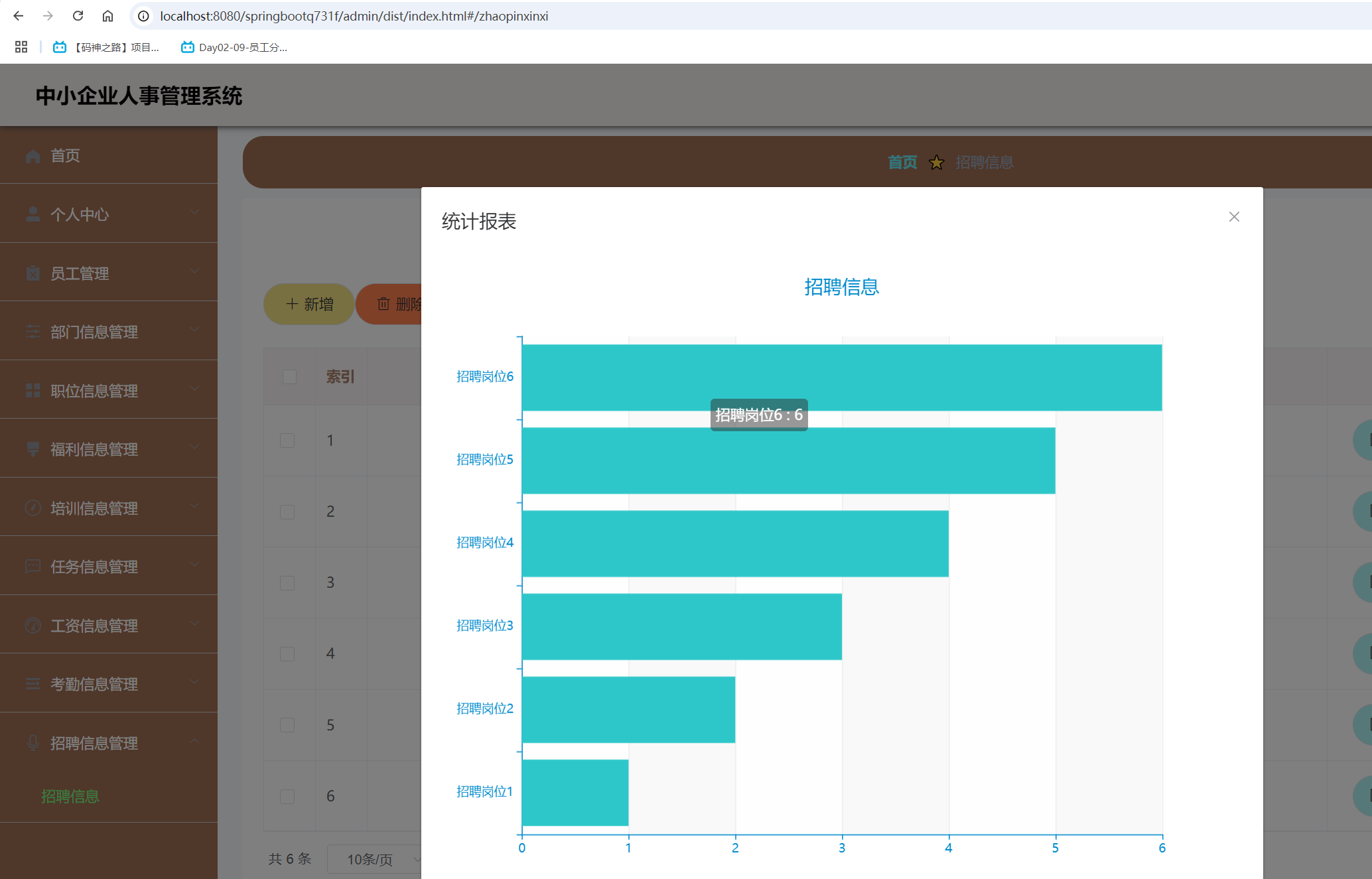The width and height of the screenshot is (1372, 879).
Task: Open the 招聘信息 submenu item
Action: (x=70, y=796)
